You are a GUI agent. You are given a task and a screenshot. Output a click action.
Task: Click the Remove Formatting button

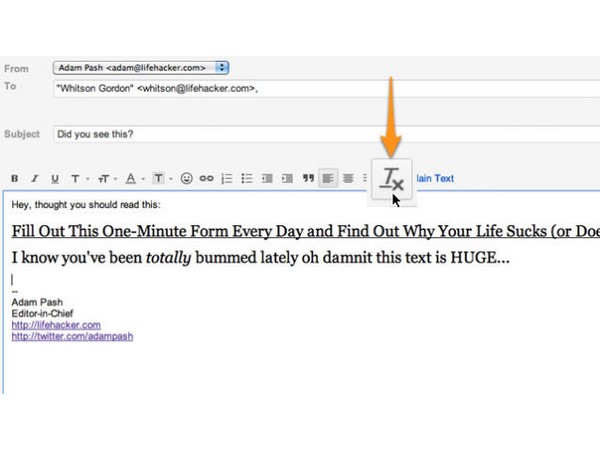(391, 180)
